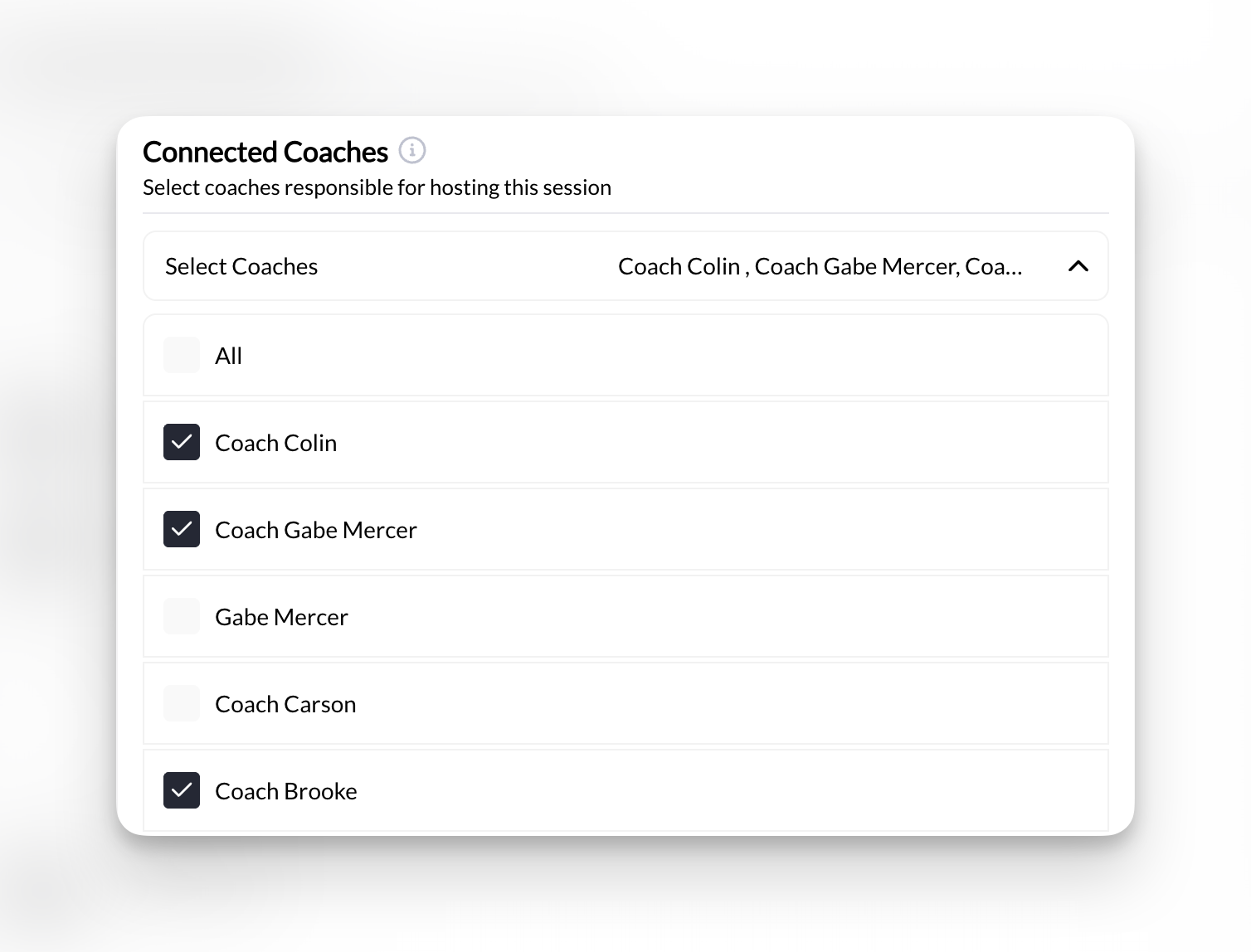The image size is (1251, 952).
Task: Uncheck Coach Gabe Mercer
Action: 182,529
